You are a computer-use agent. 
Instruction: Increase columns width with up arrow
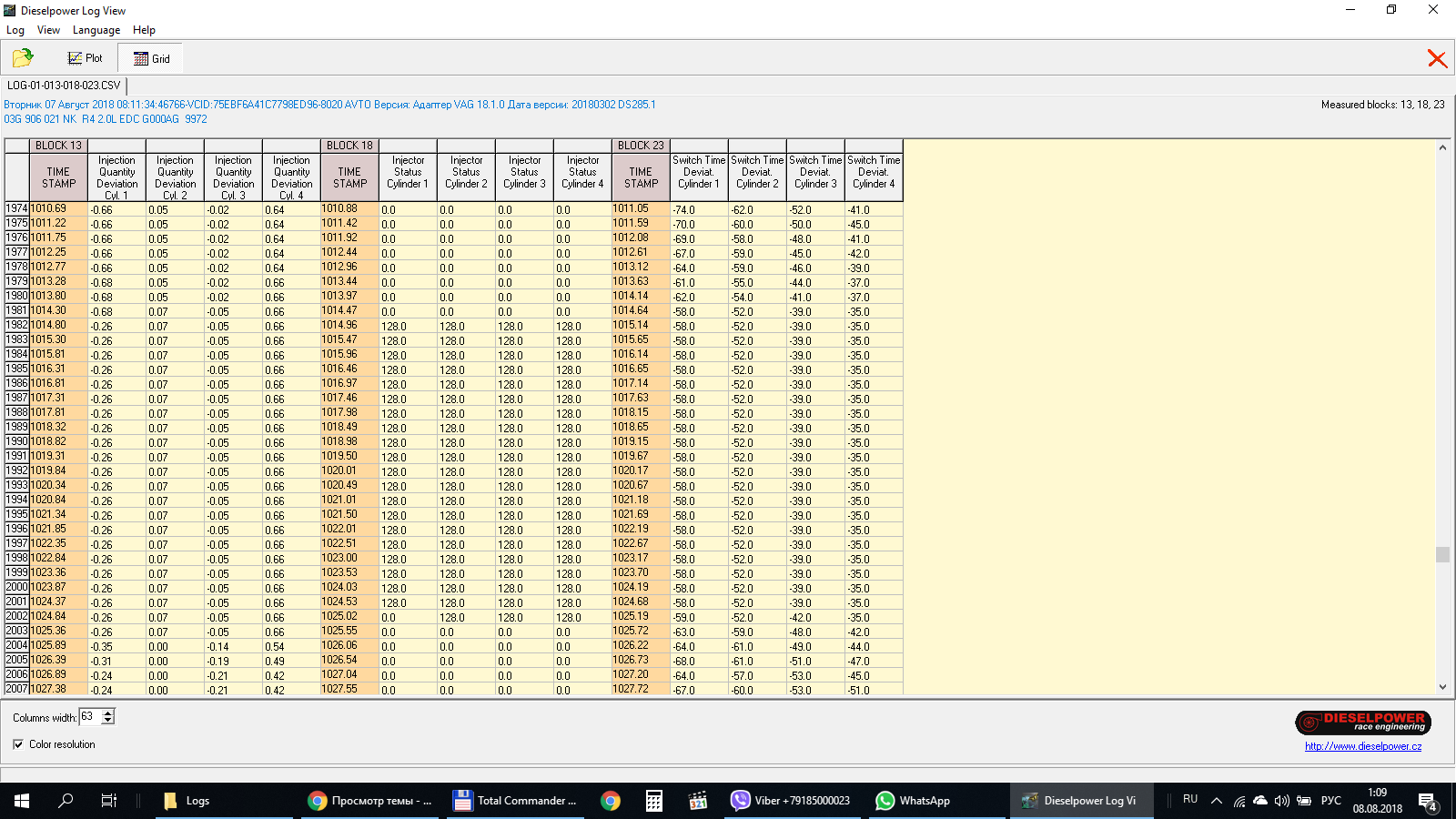click(108, 713)
